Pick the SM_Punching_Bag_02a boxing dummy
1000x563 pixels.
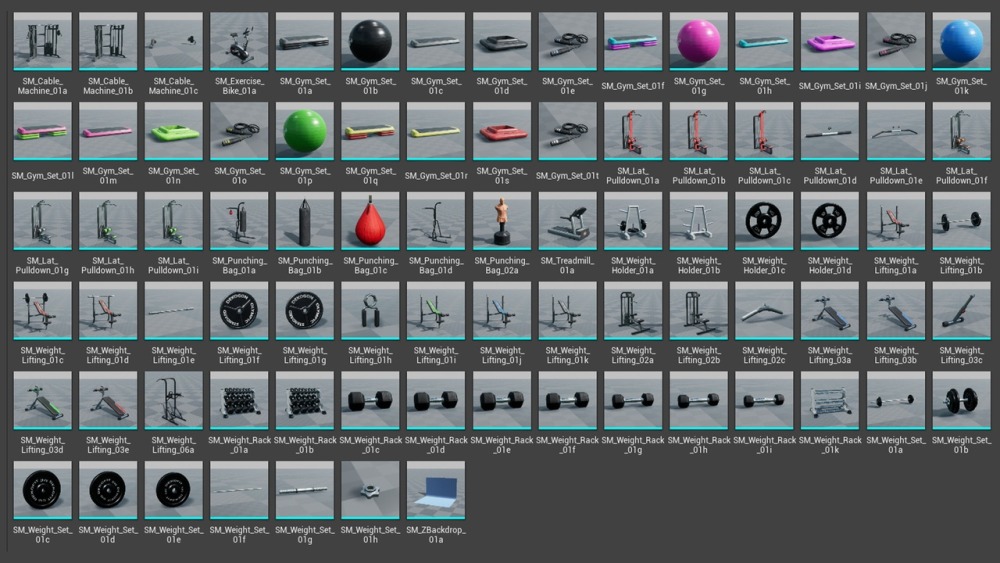(502, 221)
